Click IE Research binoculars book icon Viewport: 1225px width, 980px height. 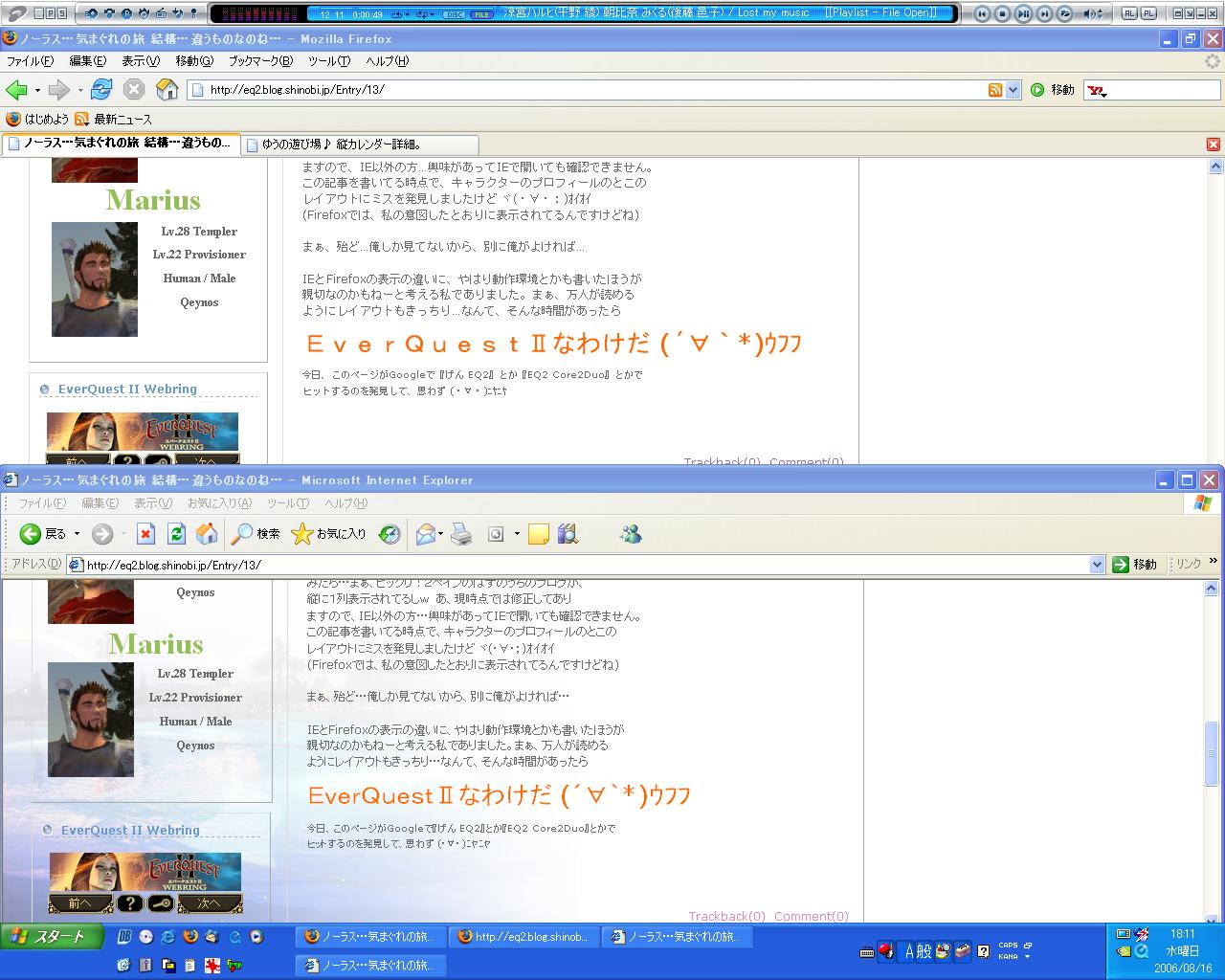coord(568,534)
